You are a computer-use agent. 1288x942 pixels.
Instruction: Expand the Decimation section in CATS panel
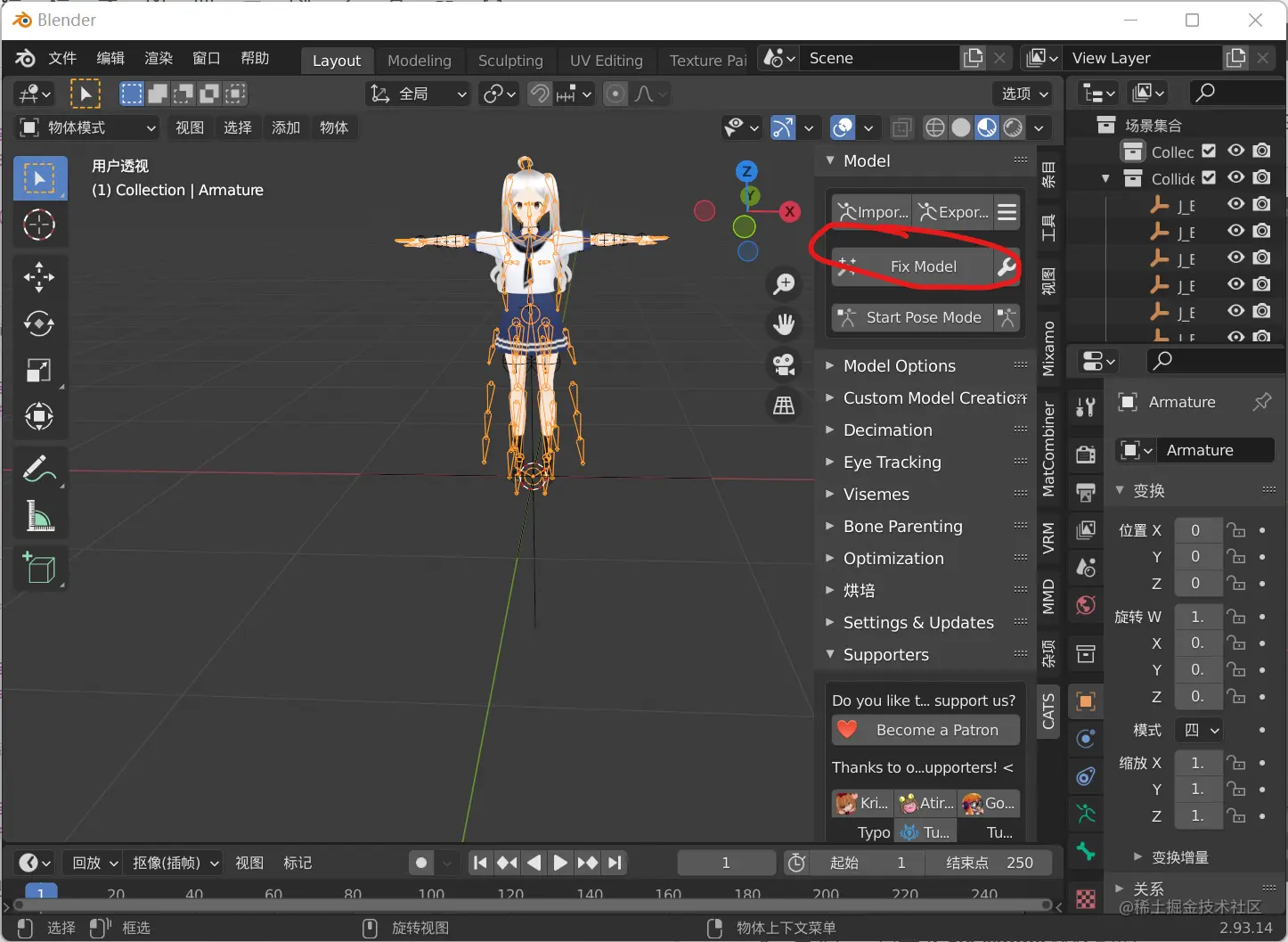point(888,430)
